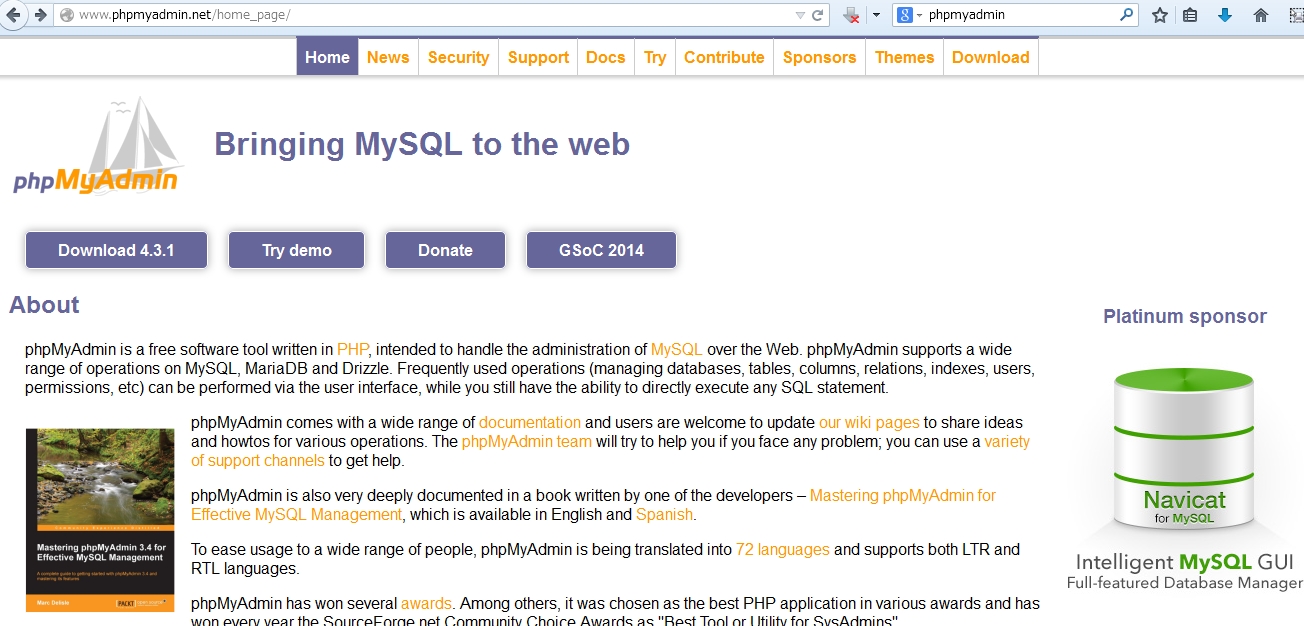Image resolution: width=1304 pixels, height=626 pixels.
Task: Click the Try demo button
Action: 297,250
